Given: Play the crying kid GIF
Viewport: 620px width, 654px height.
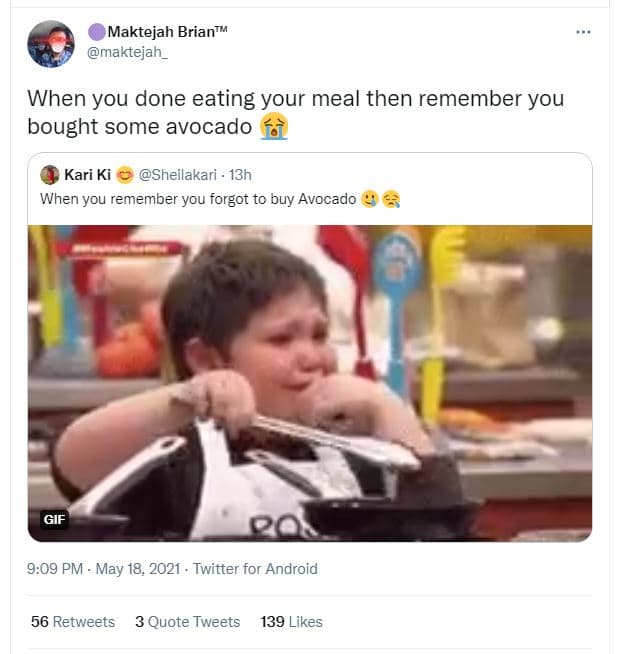Looking at the screenshot, I should (x=310, y=380).
